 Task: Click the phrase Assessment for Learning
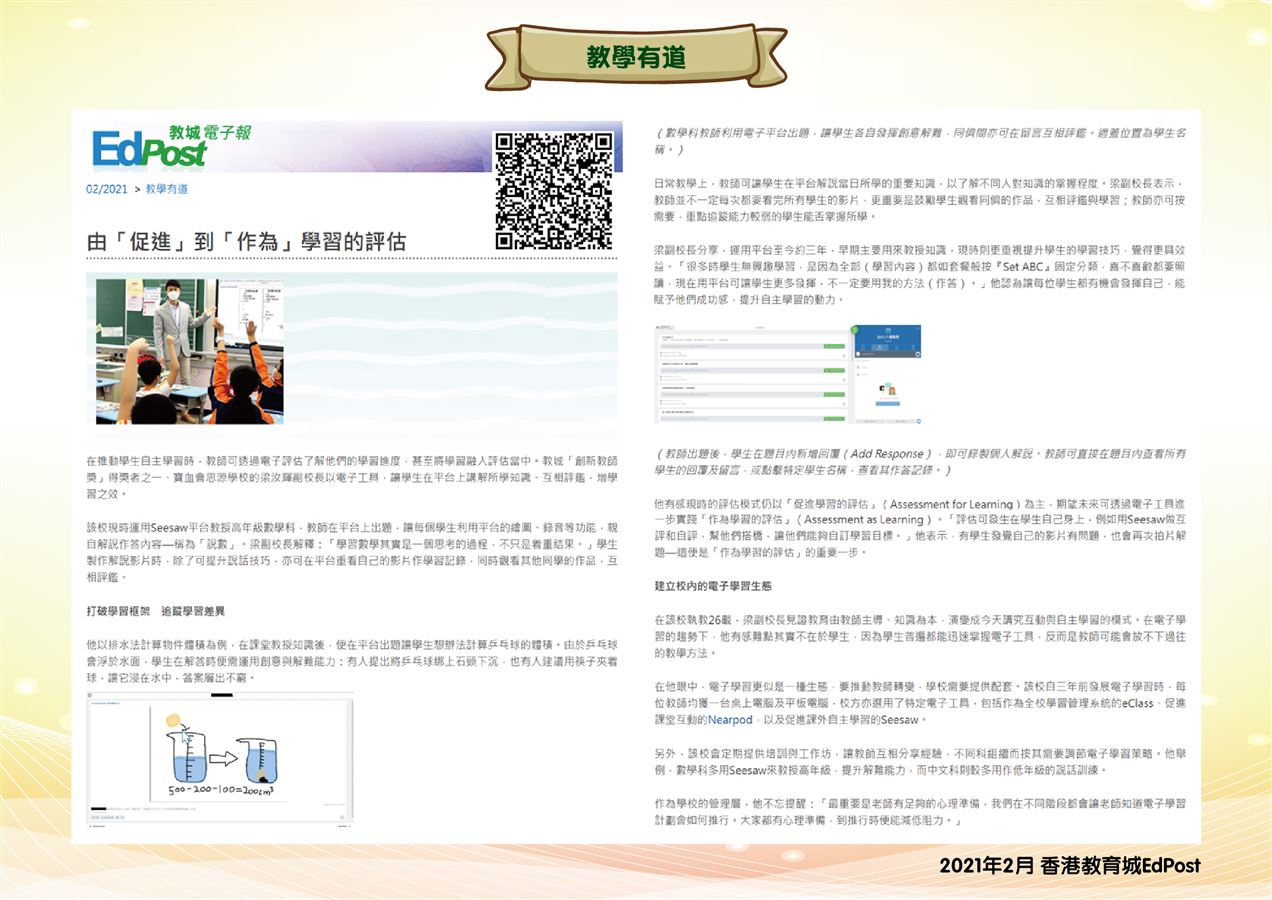click(x=950, y=504)
